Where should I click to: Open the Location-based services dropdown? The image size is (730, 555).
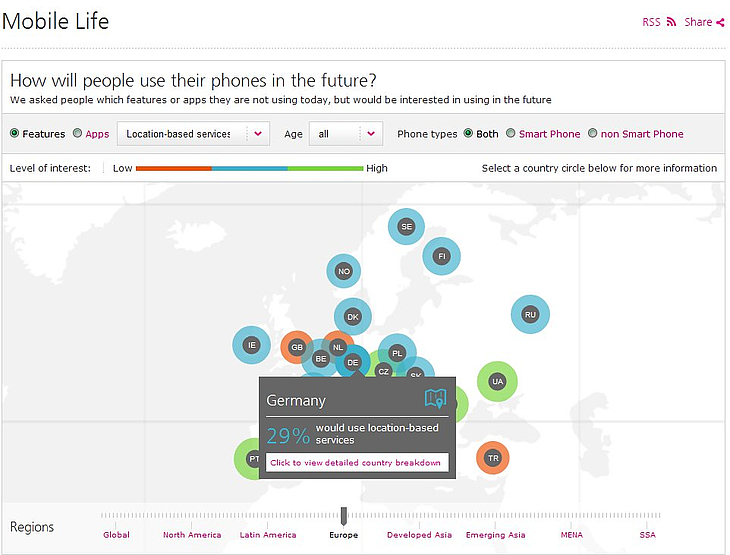click(193, 134)
